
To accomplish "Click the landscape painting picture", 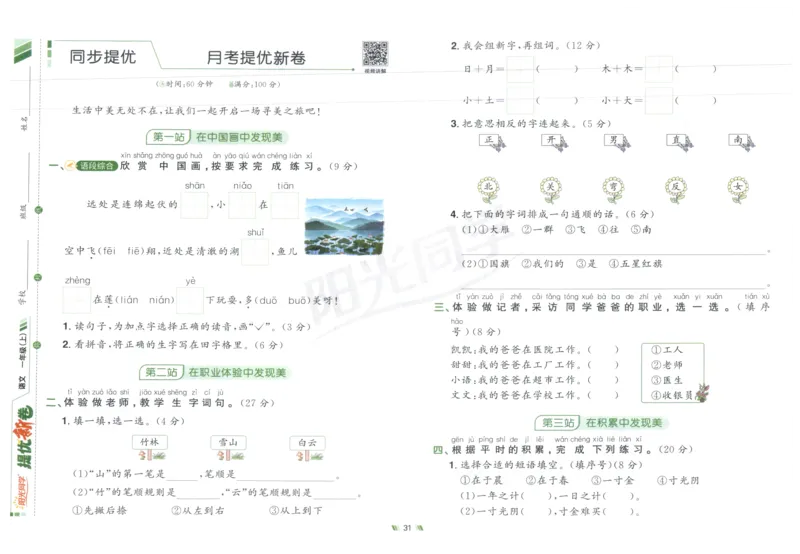I will 344,226.
